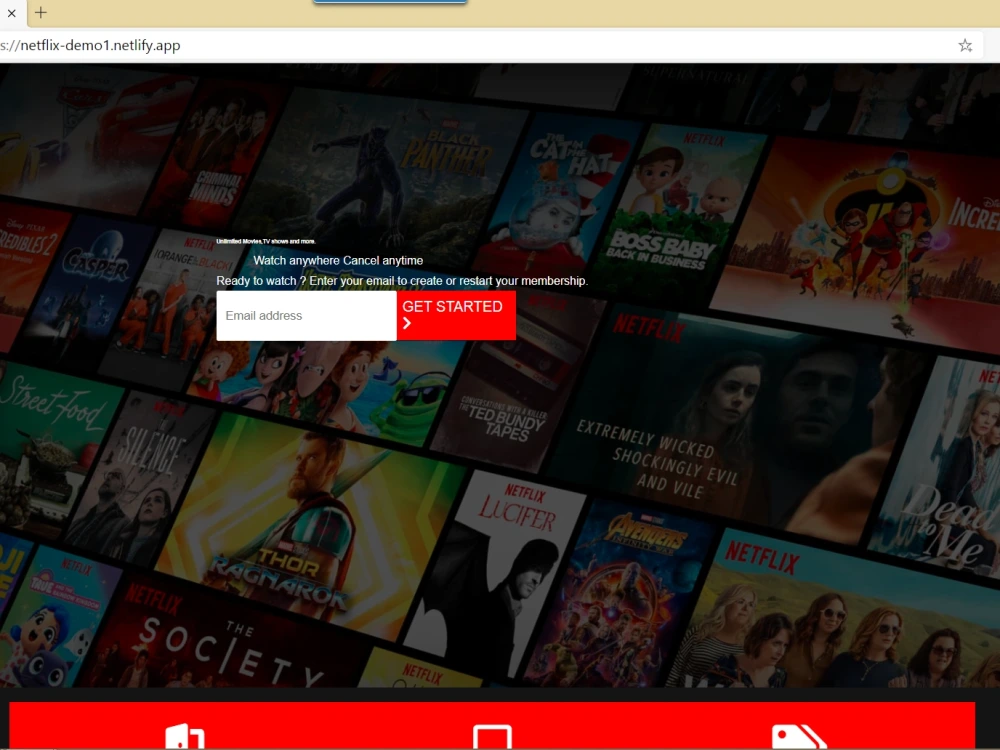Screen dimensions: 1000x750
Task: Click the GET STARTED button
Action: pos(456,316)
